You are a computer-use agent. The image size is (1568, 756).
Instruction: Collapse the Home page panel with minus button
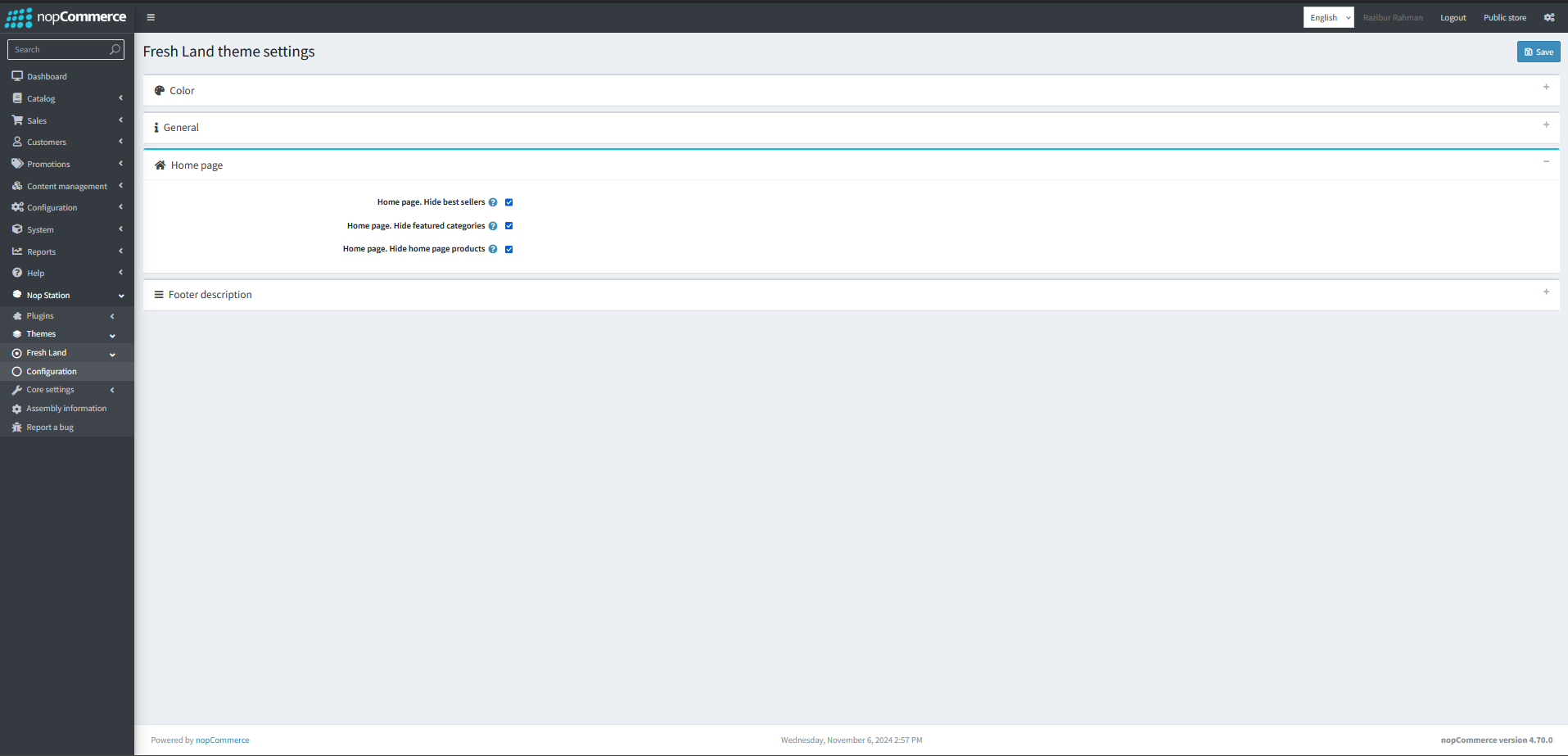(x=1546, y=161)
